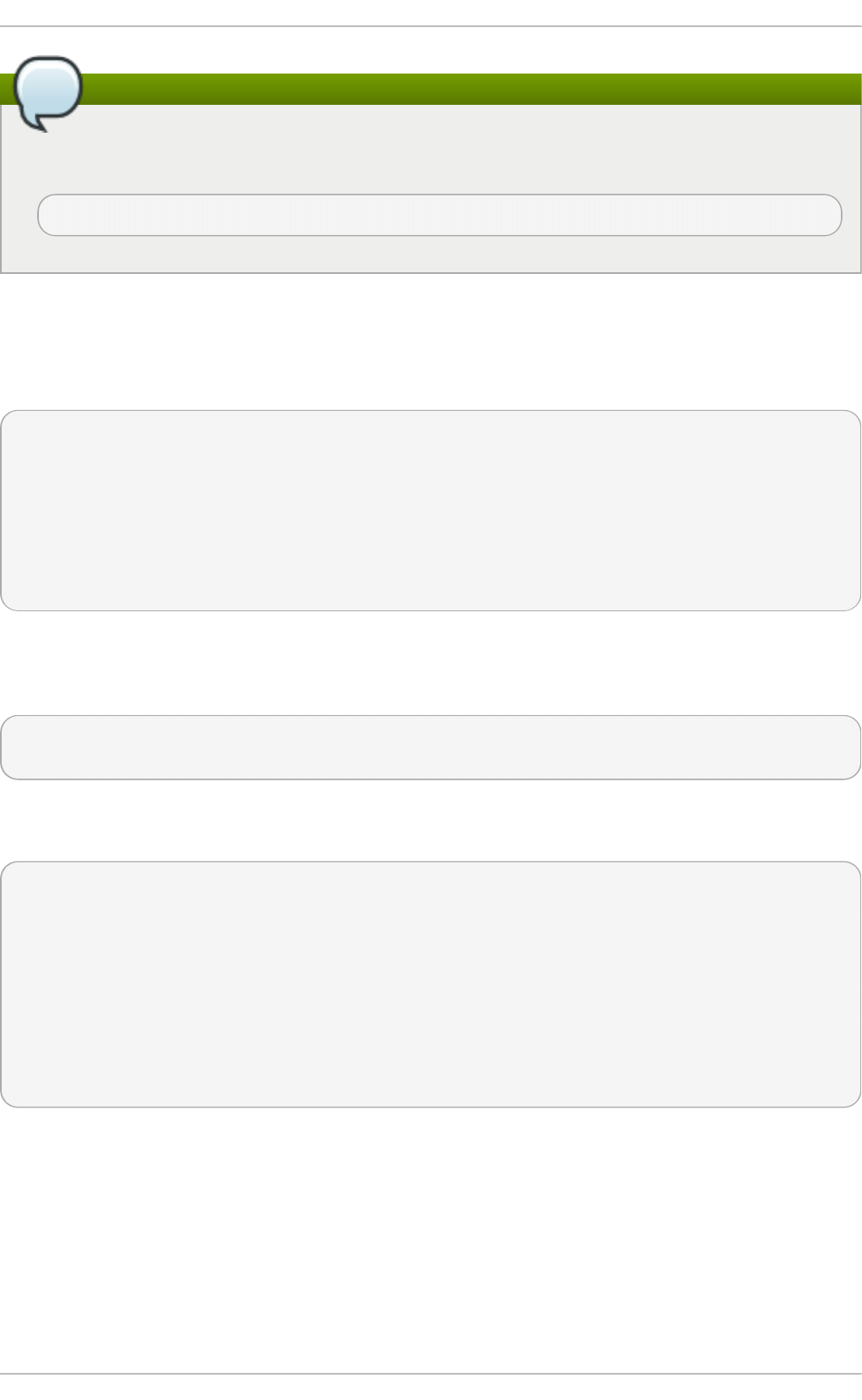Click inside the rounded box within the note
This screenshot has width=862, height=1400.
(439, 215)
